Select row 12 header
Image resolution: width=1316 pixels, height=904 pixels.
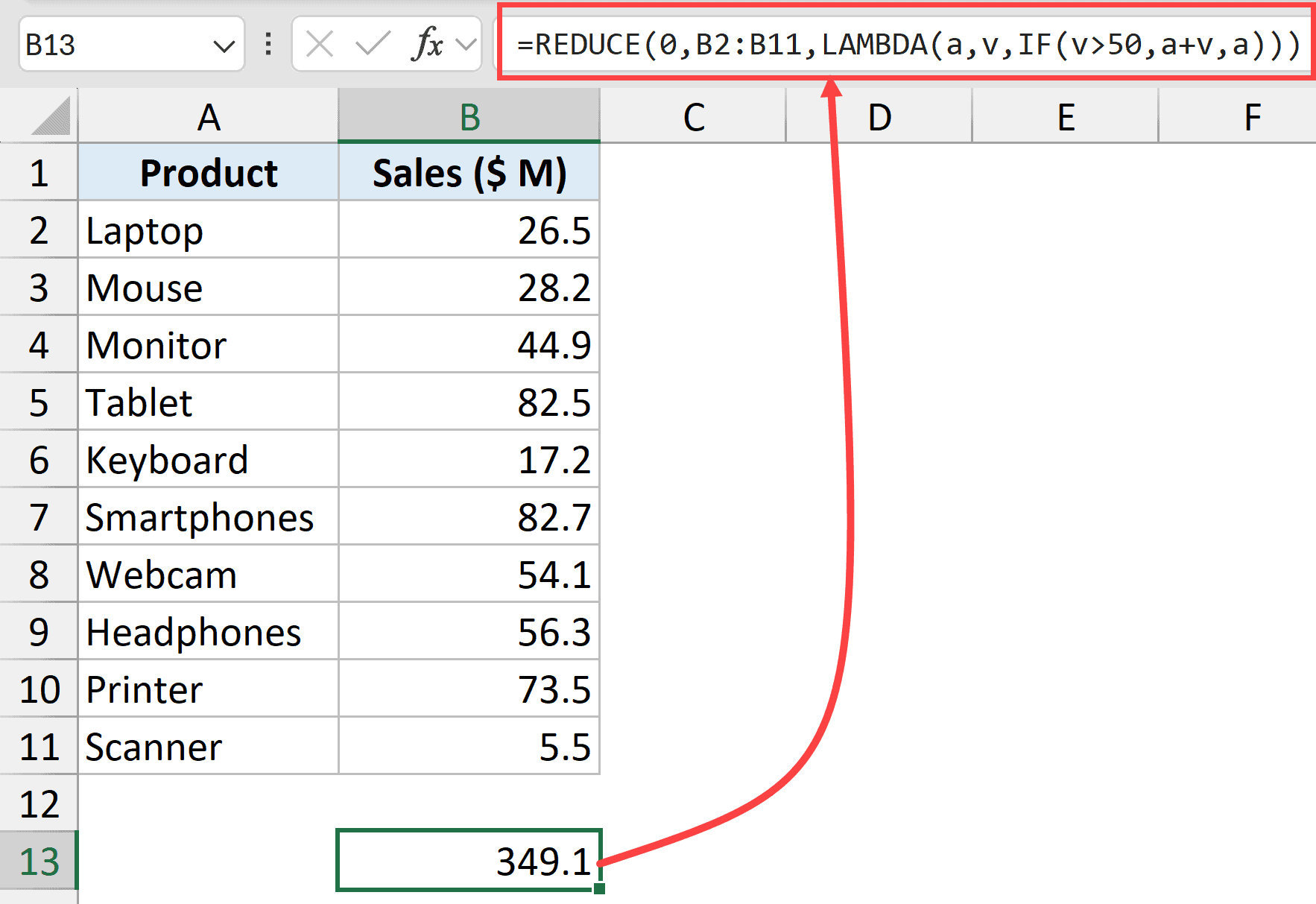(39, 803)
